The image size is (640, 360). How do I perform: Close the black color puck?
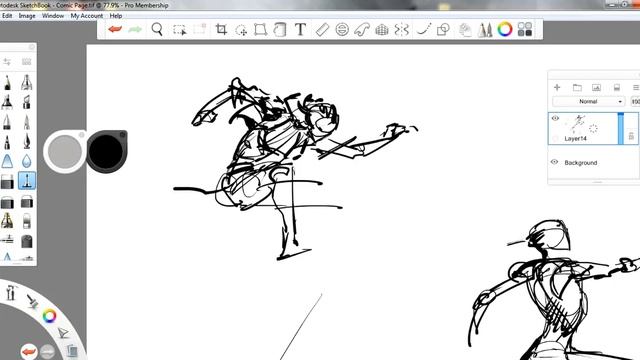tap(122, 135)
